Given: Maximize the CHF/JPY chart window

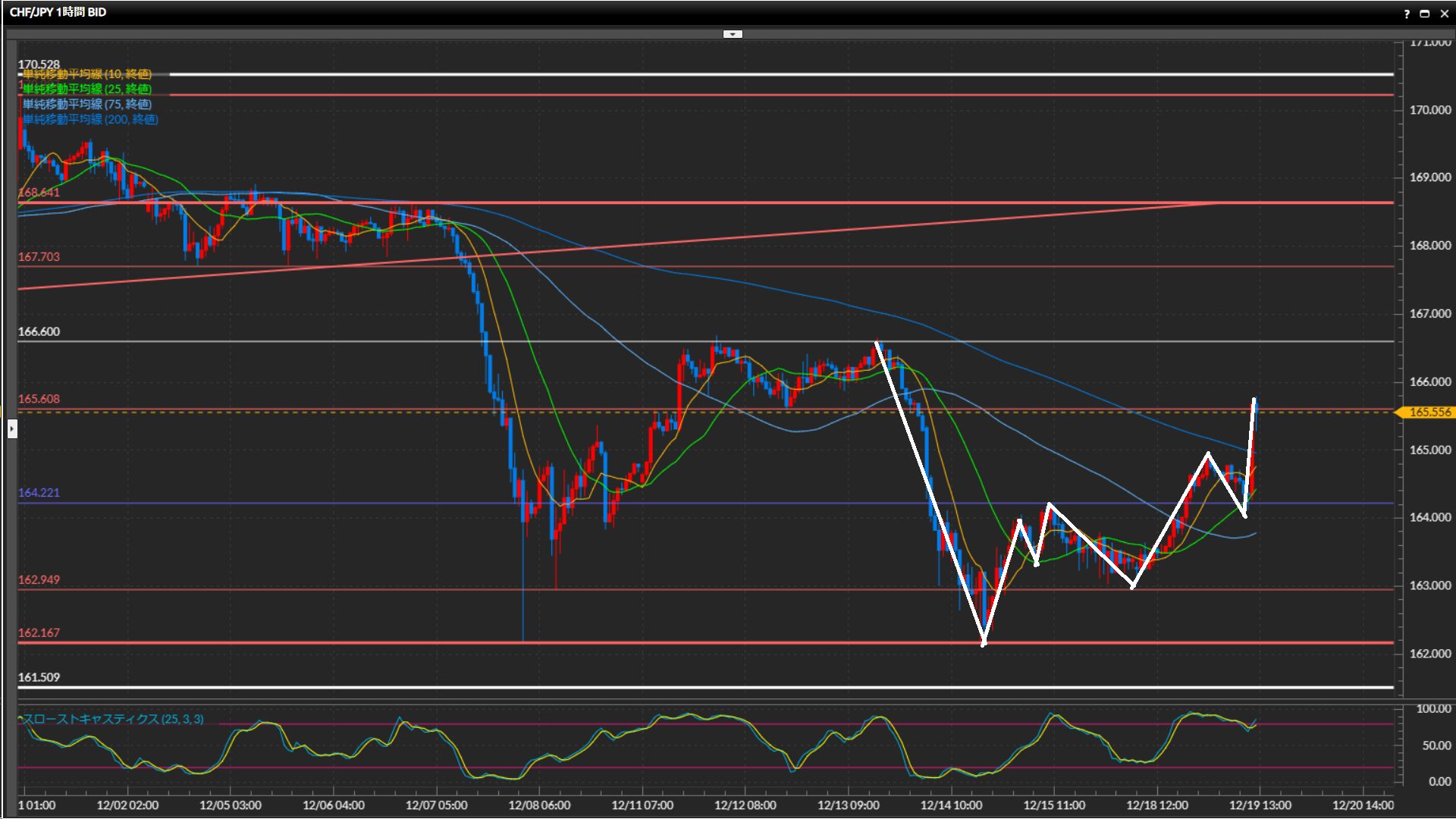Looking at the screenshot, I should pos(1424,14).
